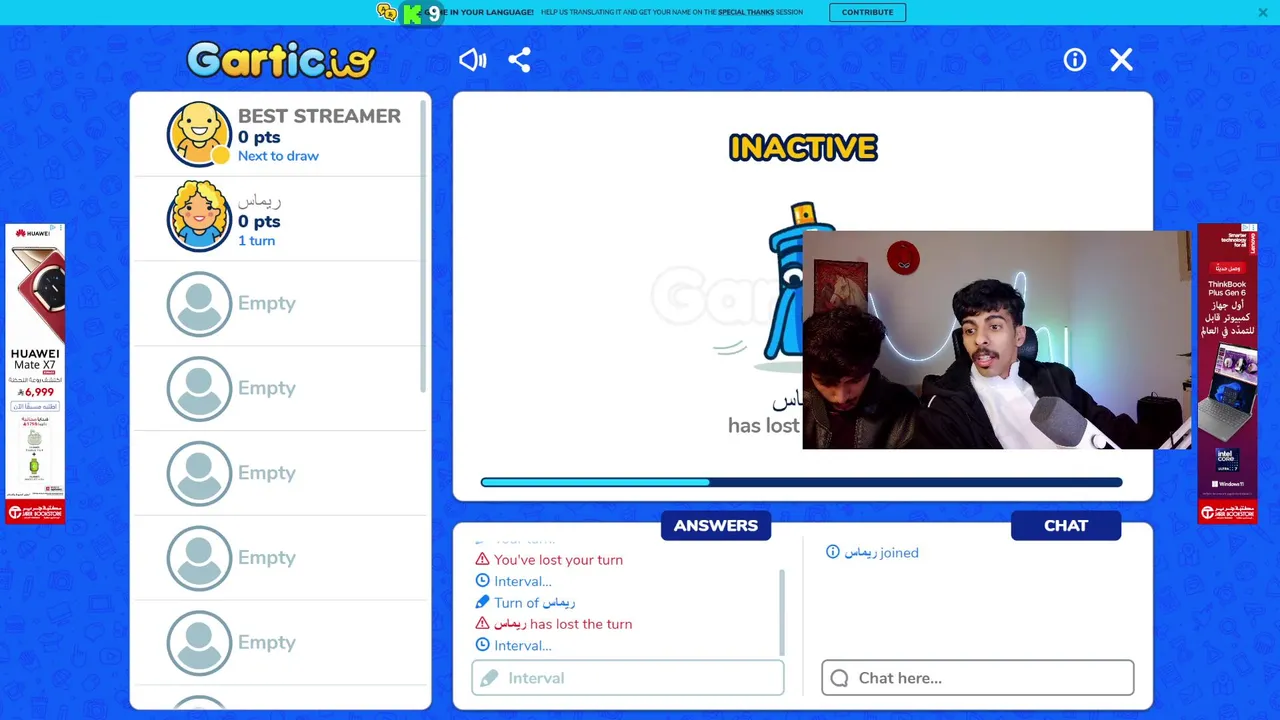Open the Huawei Mate X7 advertisement
Image resolution: width=1280 pixels, height=720 pixels.
pyautogui.click(x=35, y=374)
